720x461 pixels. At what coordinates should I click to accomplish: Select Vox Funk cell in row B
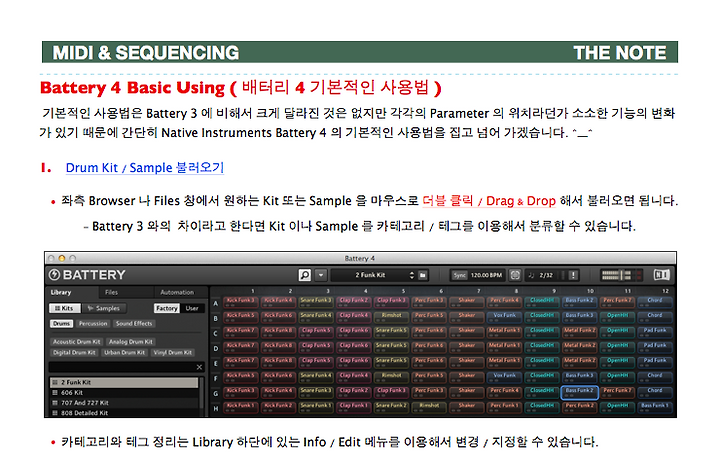pos(504,317)
